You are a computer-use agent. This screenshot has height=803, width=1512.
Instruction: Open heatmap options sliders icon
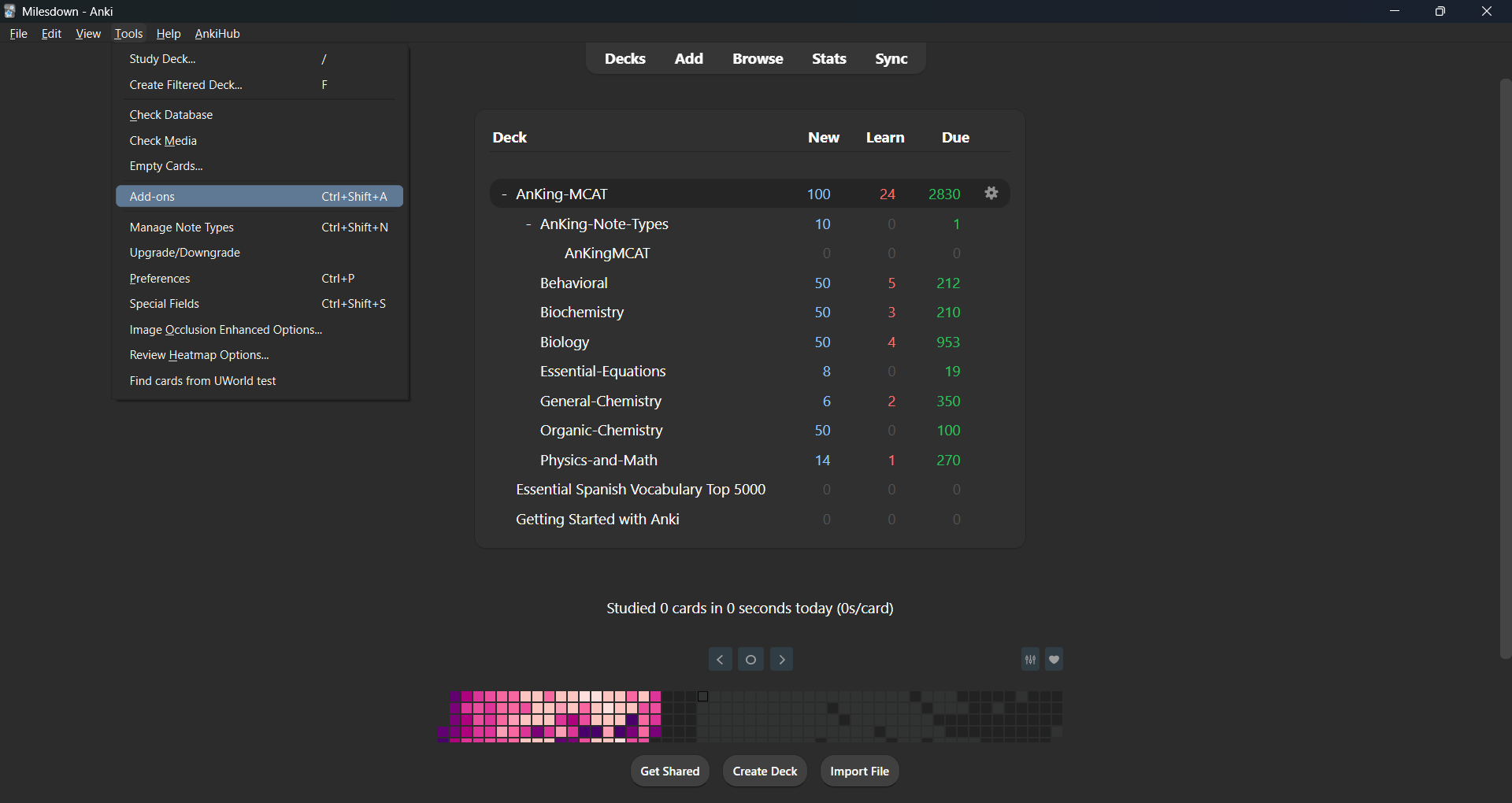point(1030,659)
